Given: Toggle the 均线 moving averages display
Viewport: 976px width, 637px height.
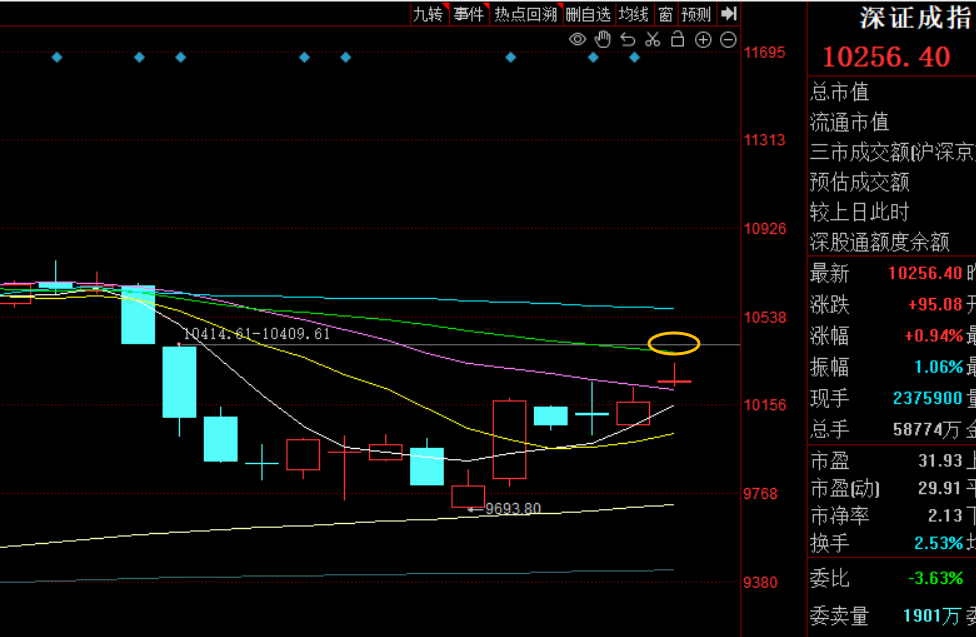Looking at the screenshot, I should [x=633, y=14].
